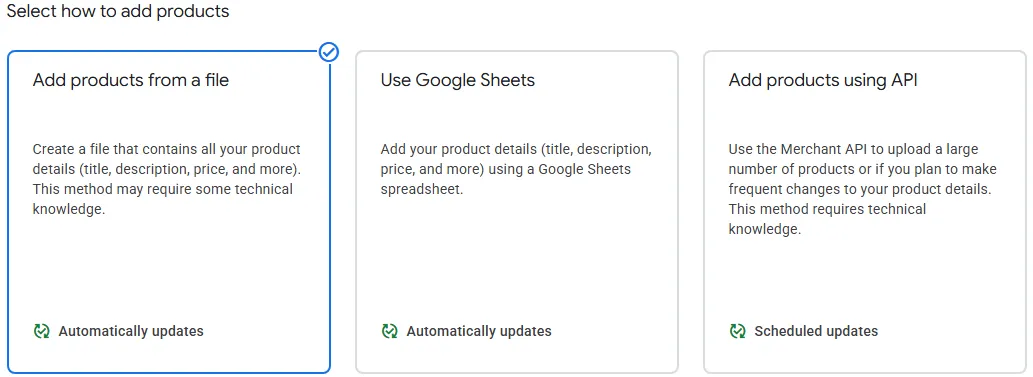Click the 'Add products using API' heading
Screen dimensions: 1033x377
click(823, 80)
